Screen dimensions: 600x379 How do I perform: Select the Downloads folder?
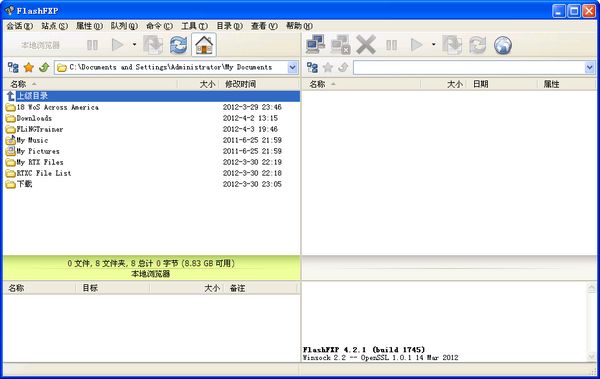(152, 118)
